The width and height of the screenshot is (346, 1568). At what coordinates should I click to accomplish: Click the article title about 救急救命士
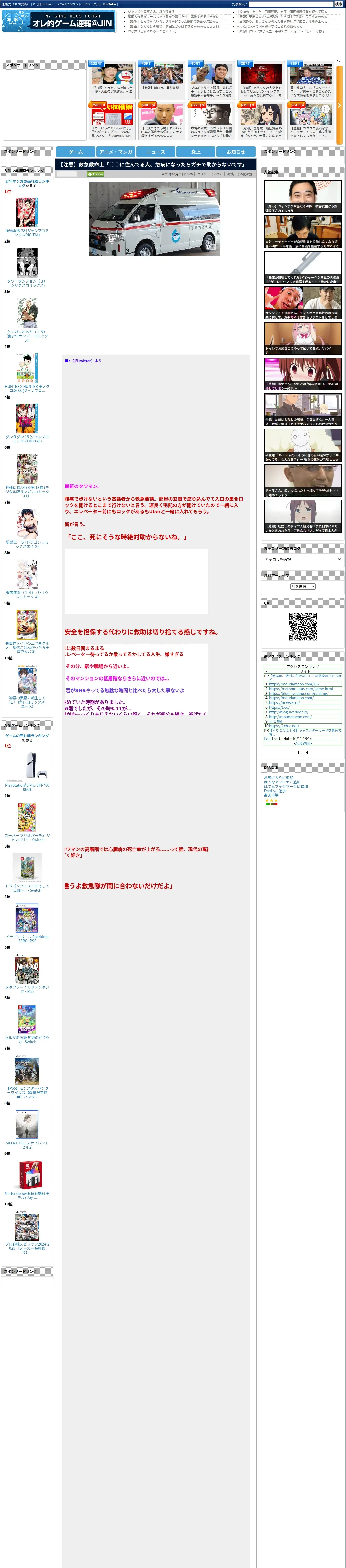click(x=153, y=164)
